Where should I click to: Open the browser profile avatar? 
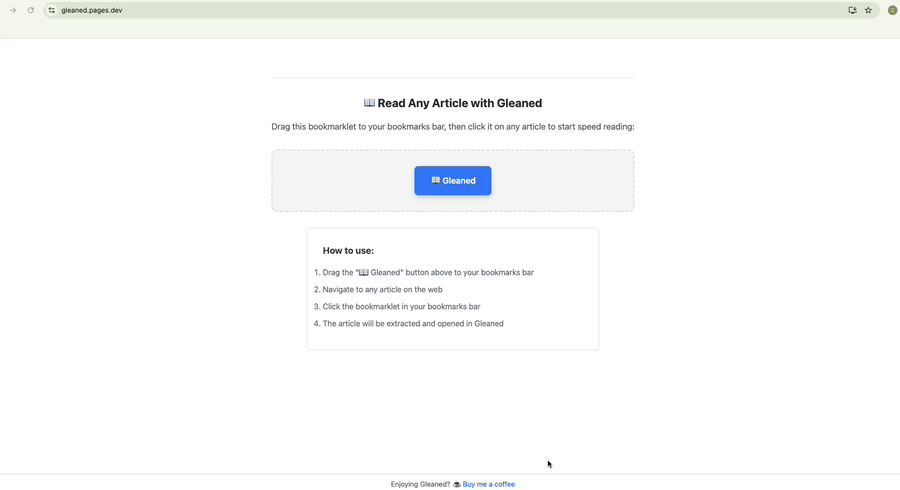tap(893, 10)
